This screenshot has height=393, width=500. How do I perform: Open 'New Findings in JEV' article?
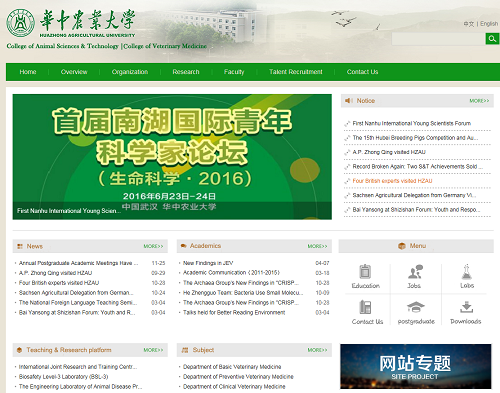208,263
